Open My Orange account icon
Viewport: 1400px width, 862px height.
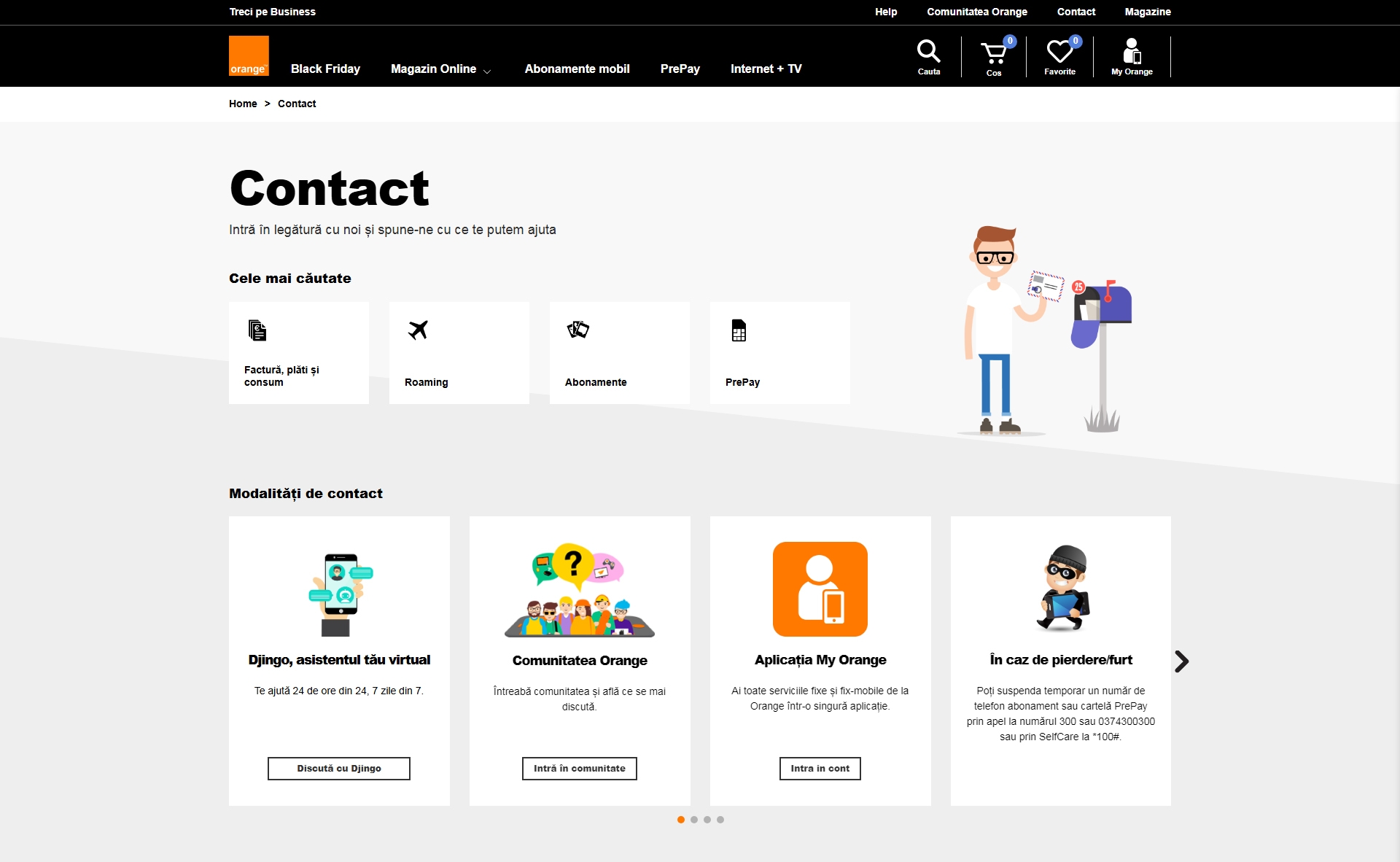1132,57
